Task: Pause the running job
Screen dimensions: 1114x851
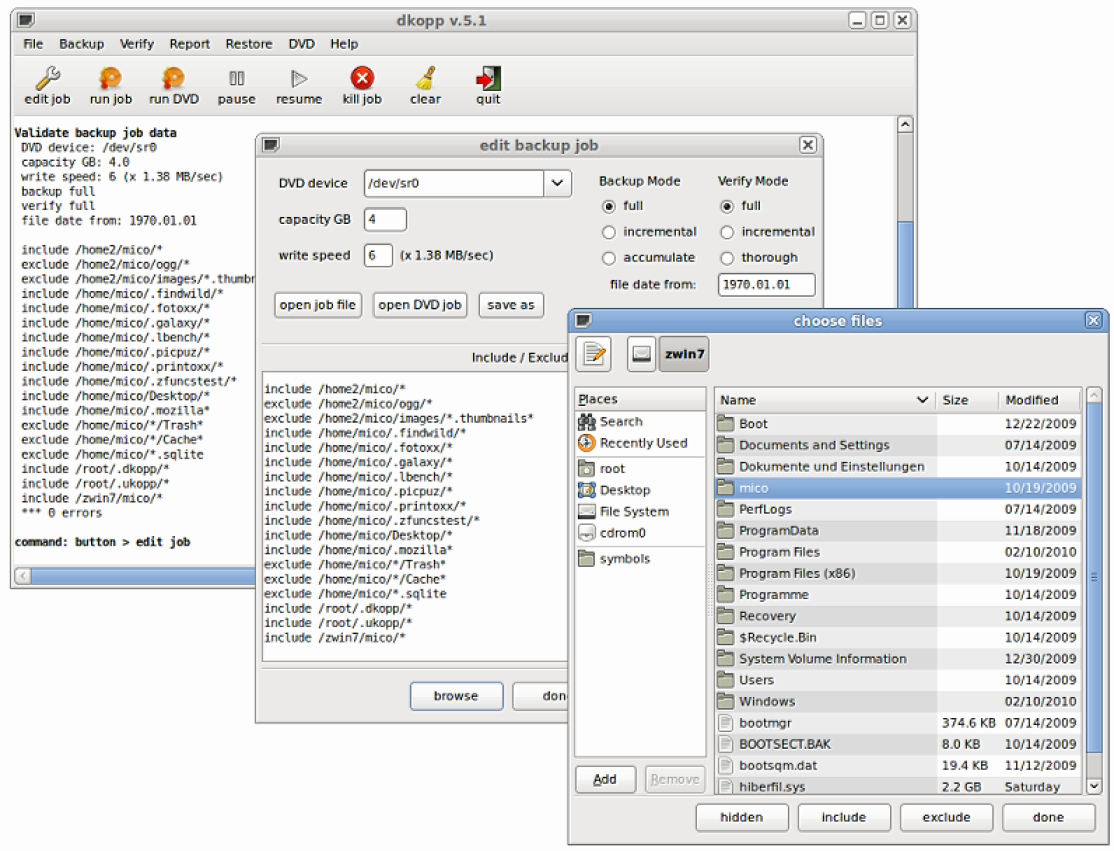Action: coord(236,79)
